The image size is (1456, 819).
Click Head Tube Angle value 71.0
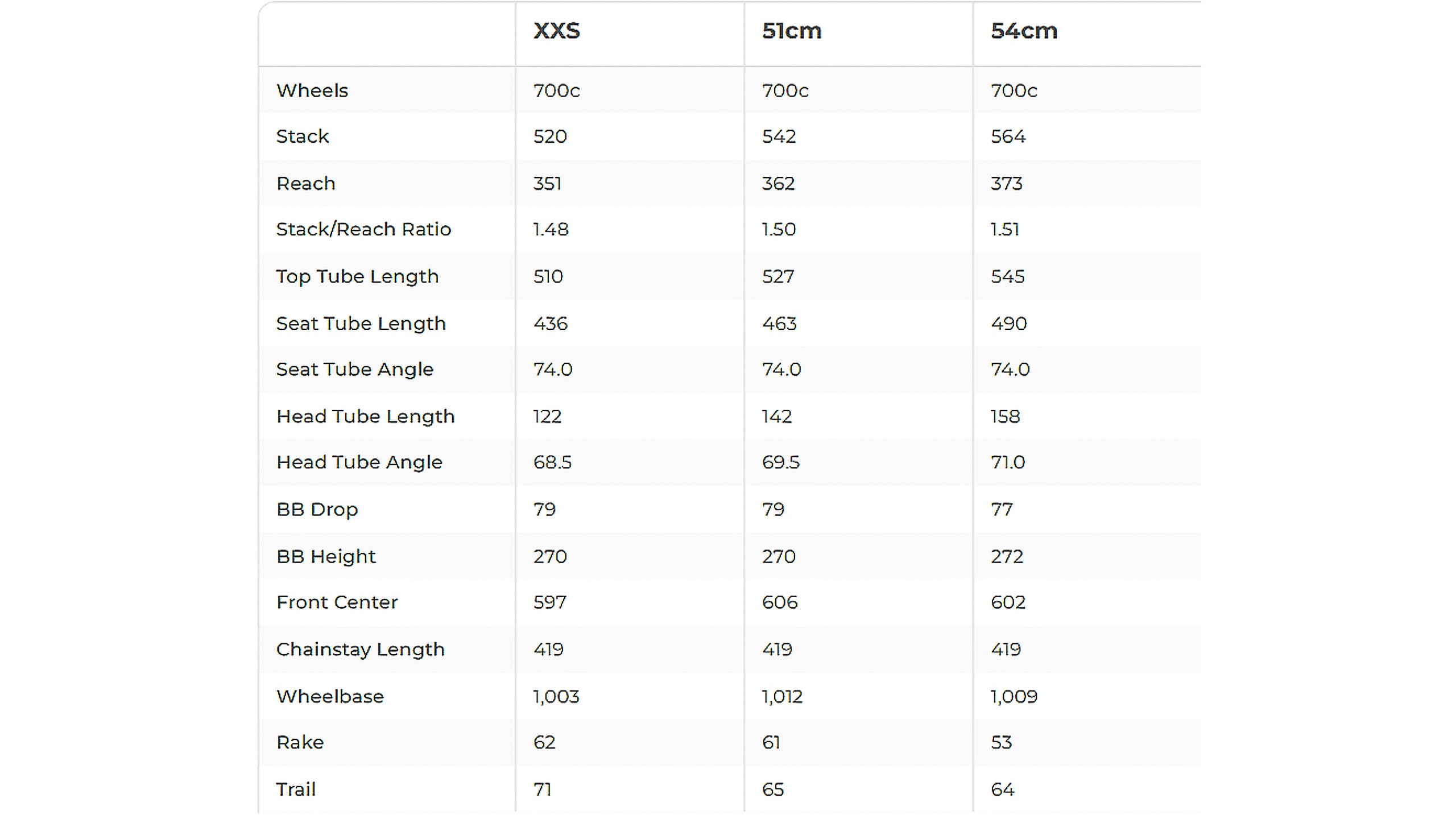coord(1008,462)
